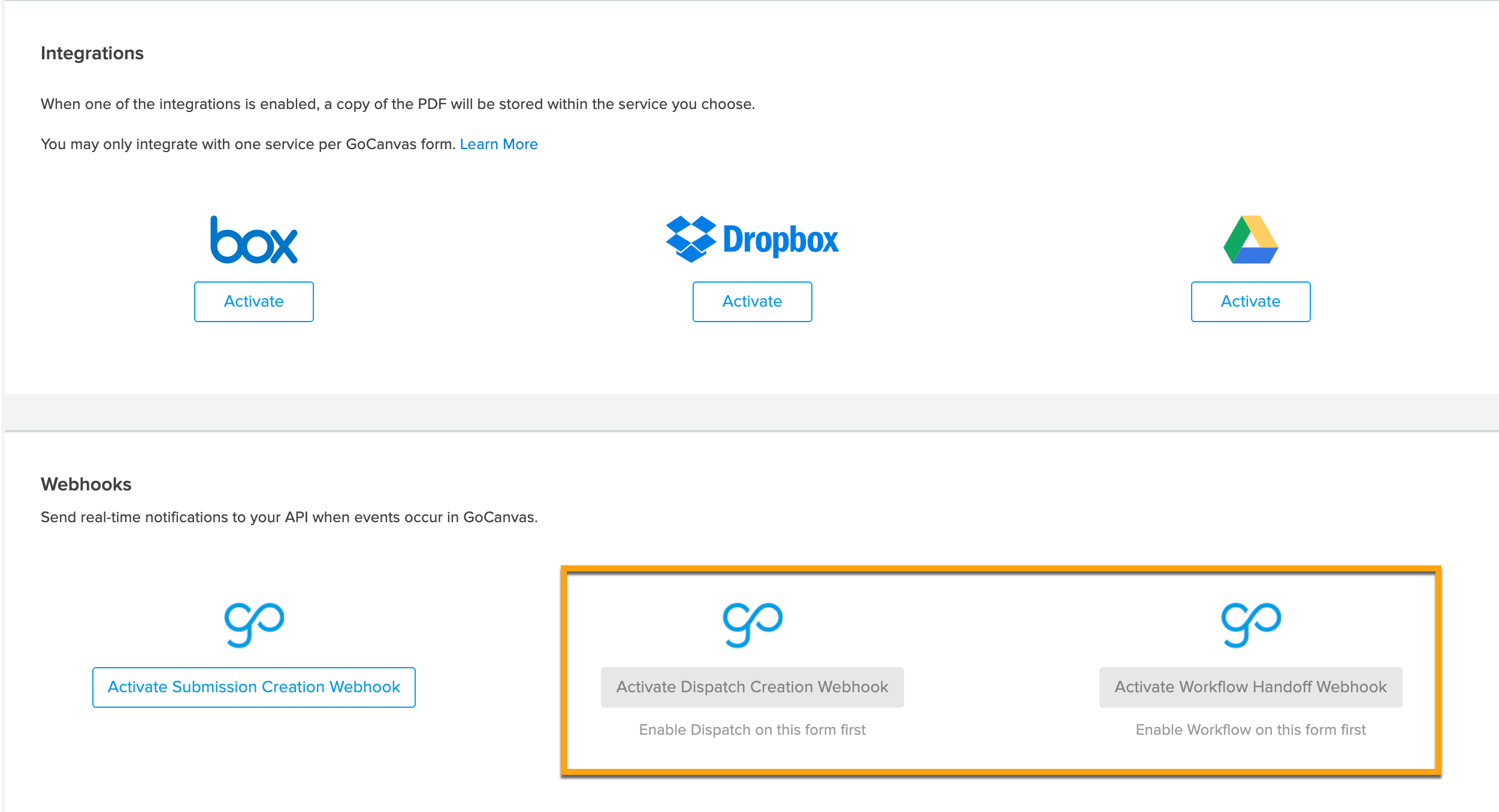
Task: Select the Integrations section heading
Action: pyautogui.click(x=92, y=53)
